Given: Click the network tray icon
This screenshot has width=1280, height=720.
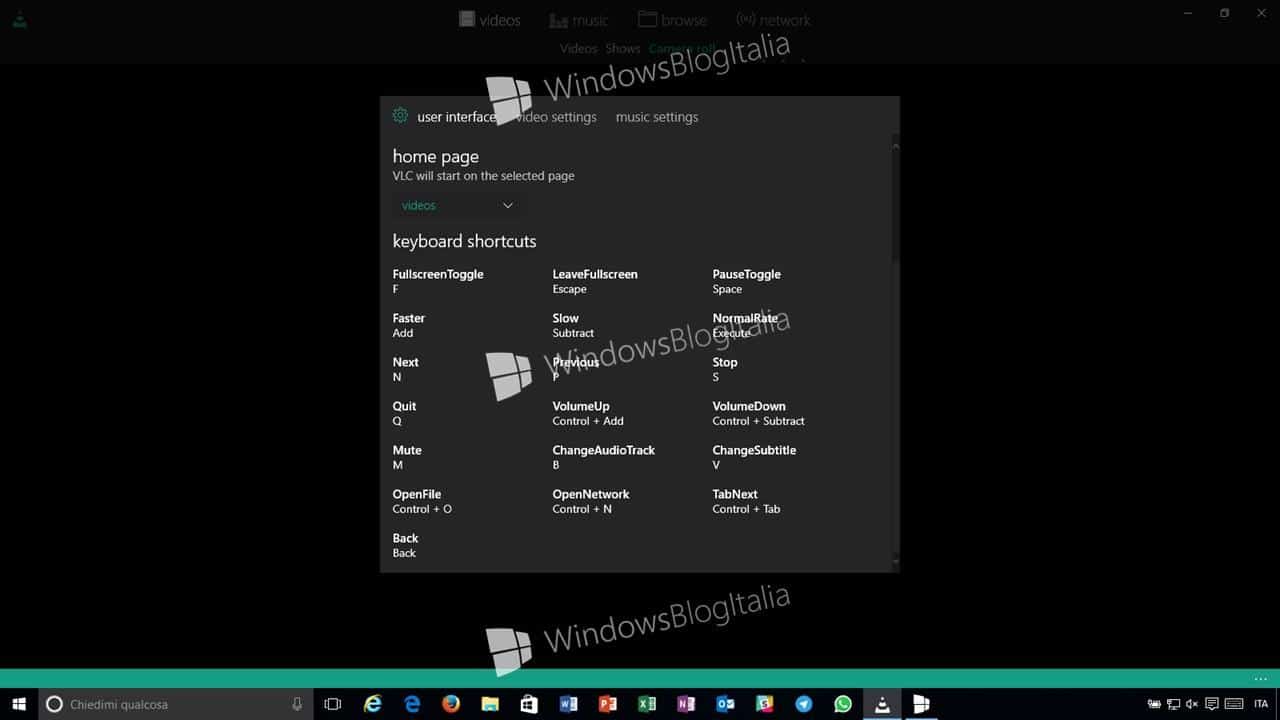Looking at the screenshot, I should 1173,704.
